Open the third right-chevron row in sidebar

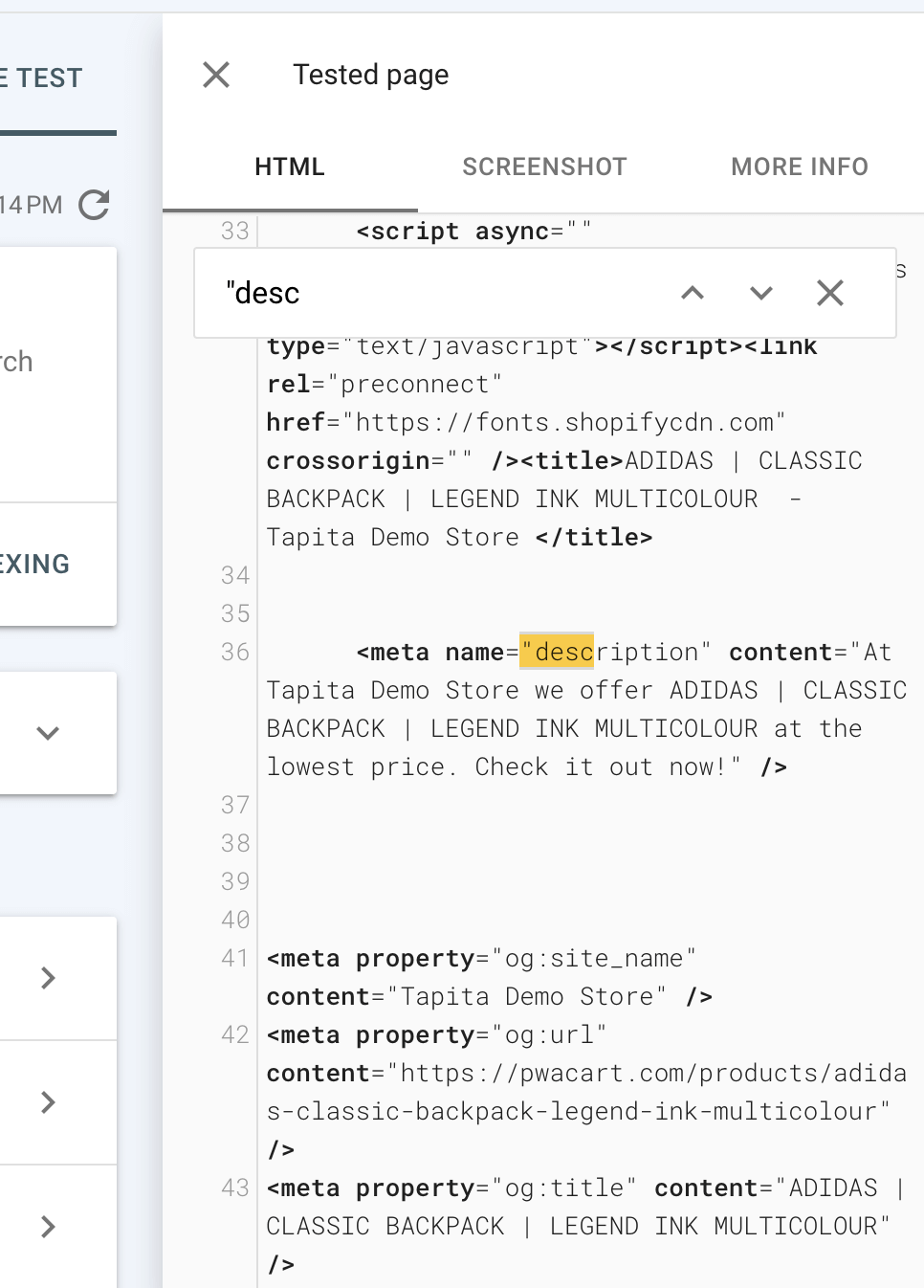click(48, 1227)
